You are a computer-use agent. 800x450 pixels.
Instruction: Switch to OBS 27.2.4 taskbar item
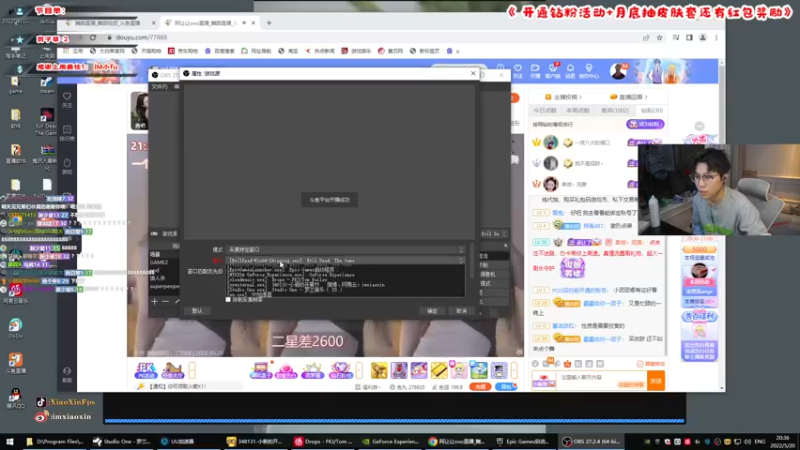click(x=591, y=441)
